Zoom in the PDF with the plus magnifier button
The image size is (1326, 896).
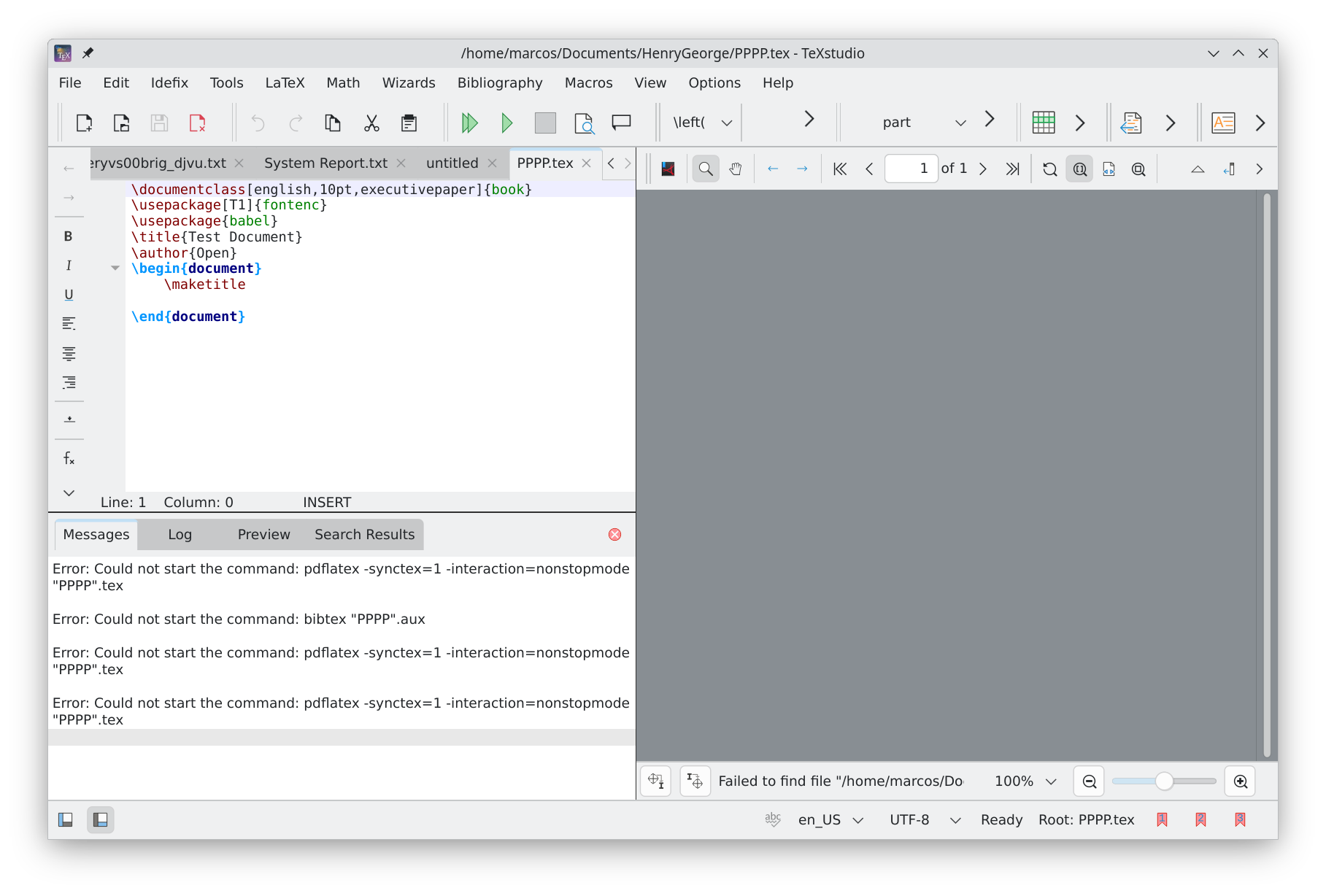click(1240, 781)
